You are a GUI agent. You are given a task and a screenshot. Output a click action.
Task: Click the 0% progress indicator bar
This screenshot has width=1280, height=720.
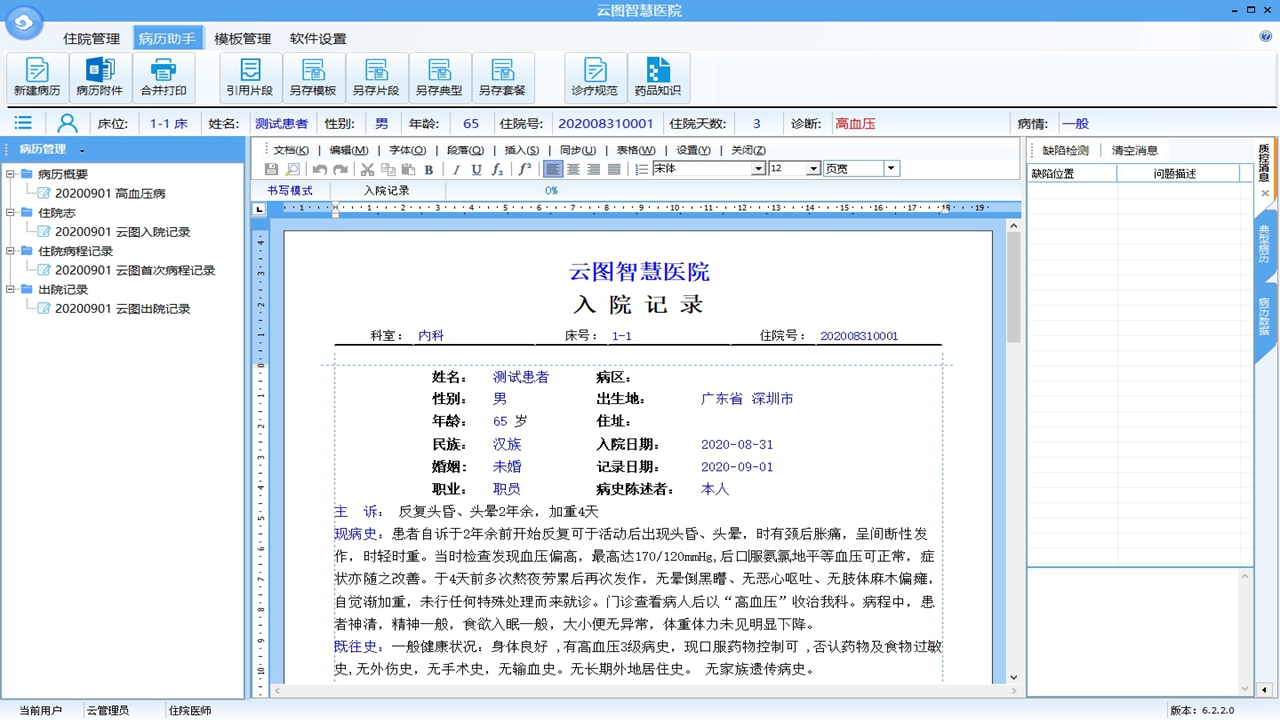(x=551, y=190)
